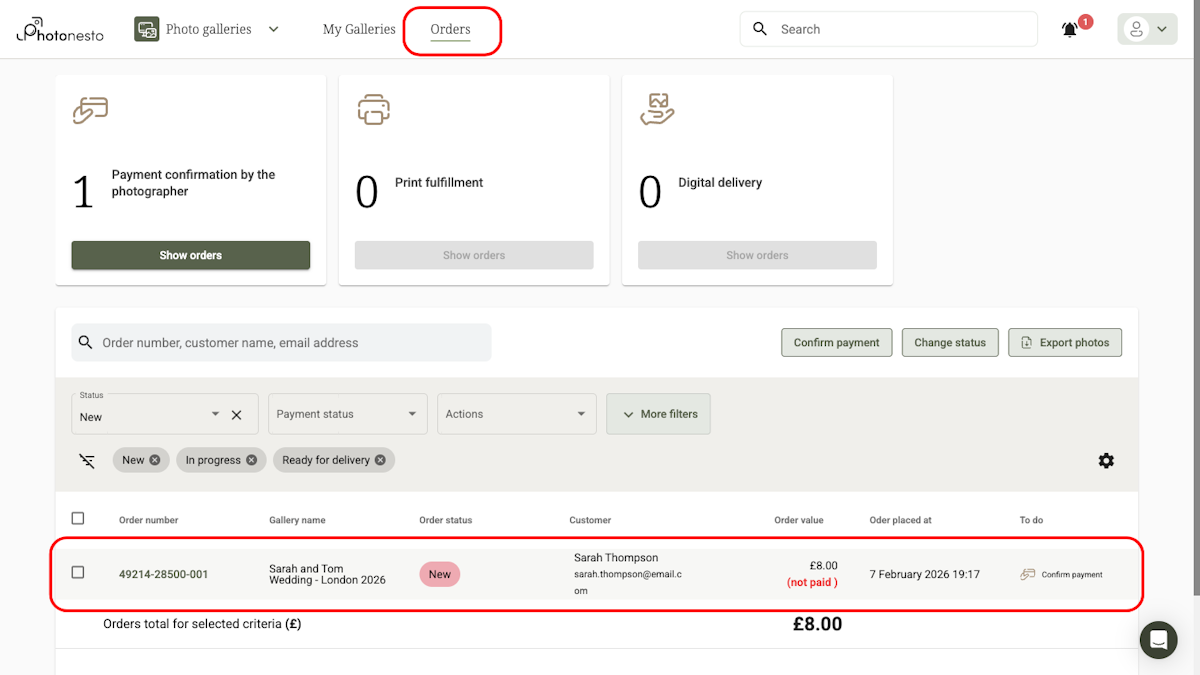Remove the In progress filter chip

tap(250, 459)
